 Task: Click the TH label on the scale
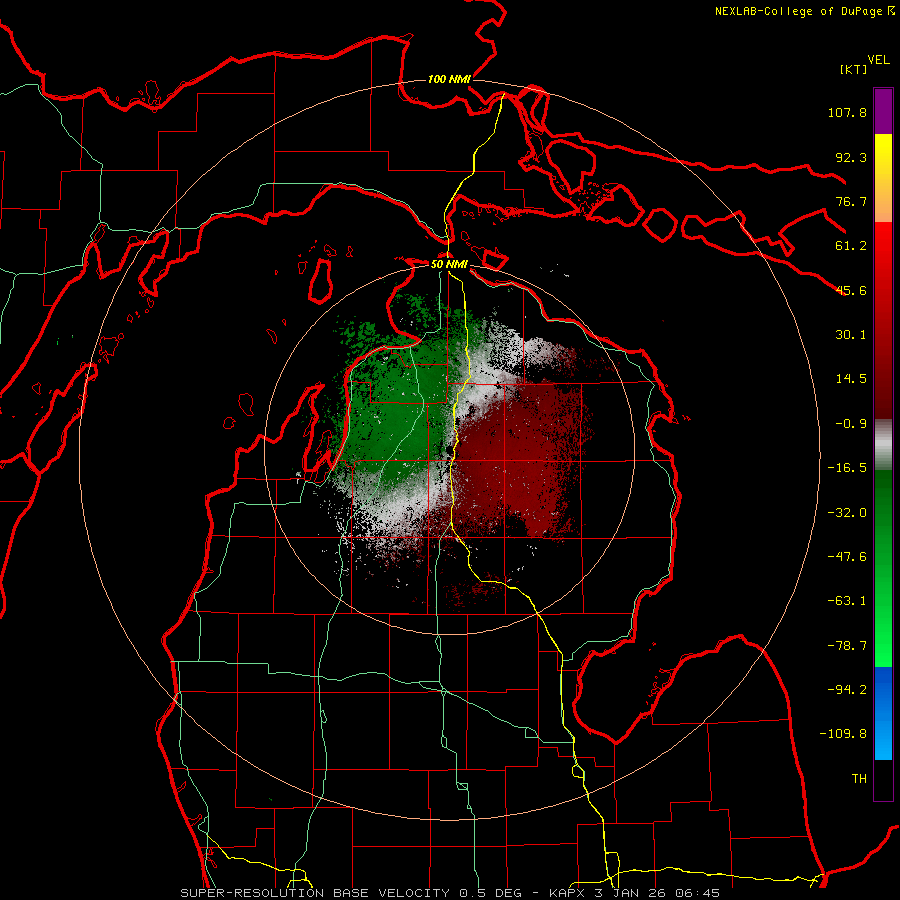tap(859, 779)
